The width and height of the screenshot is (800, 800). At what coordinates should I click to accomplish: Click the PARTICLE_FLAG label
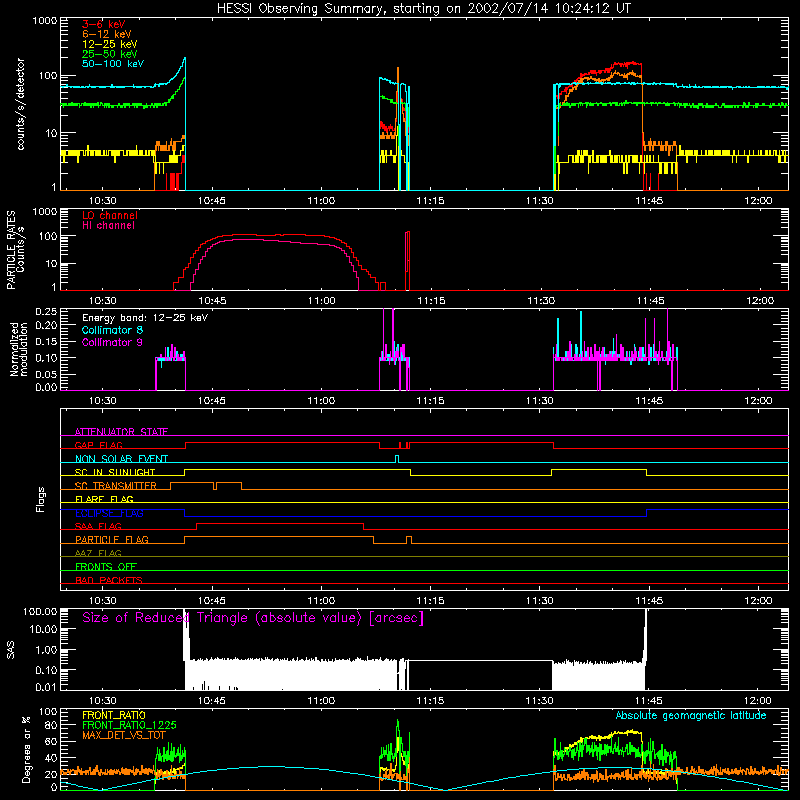tap(112, 539)
